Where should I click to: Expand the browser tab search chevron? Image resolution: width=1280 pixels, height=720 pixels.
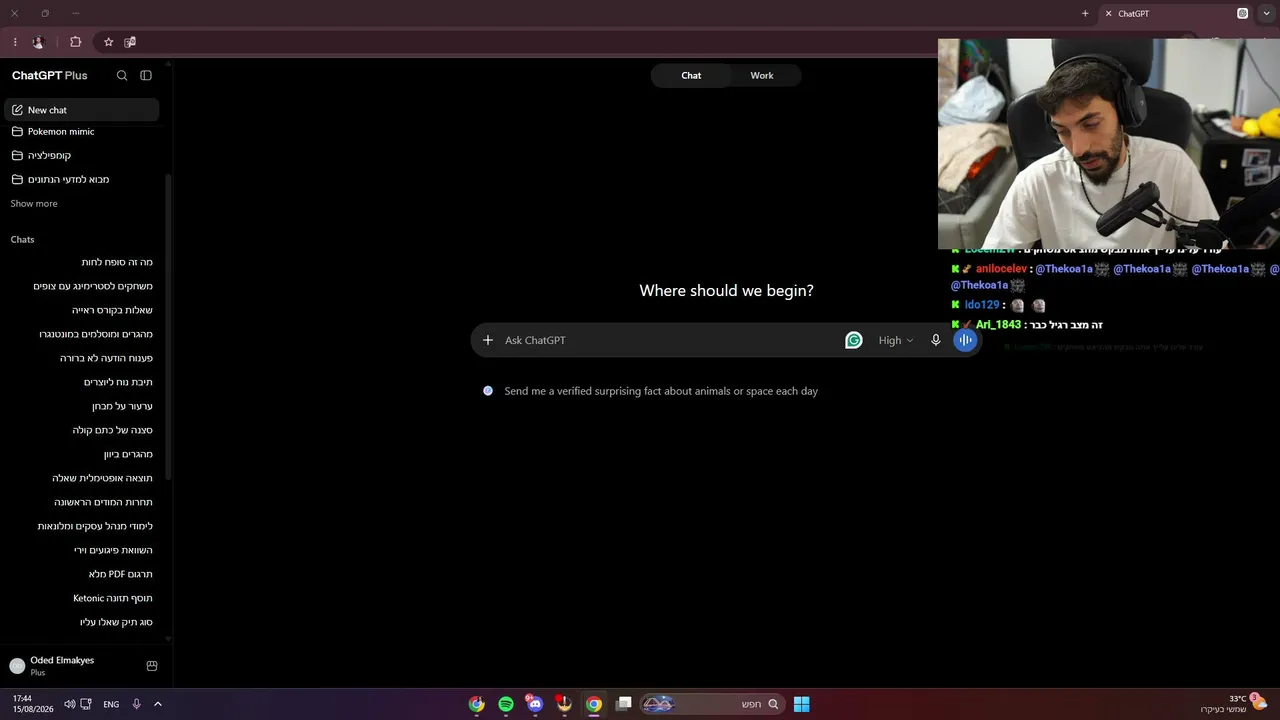(1267, 14)
